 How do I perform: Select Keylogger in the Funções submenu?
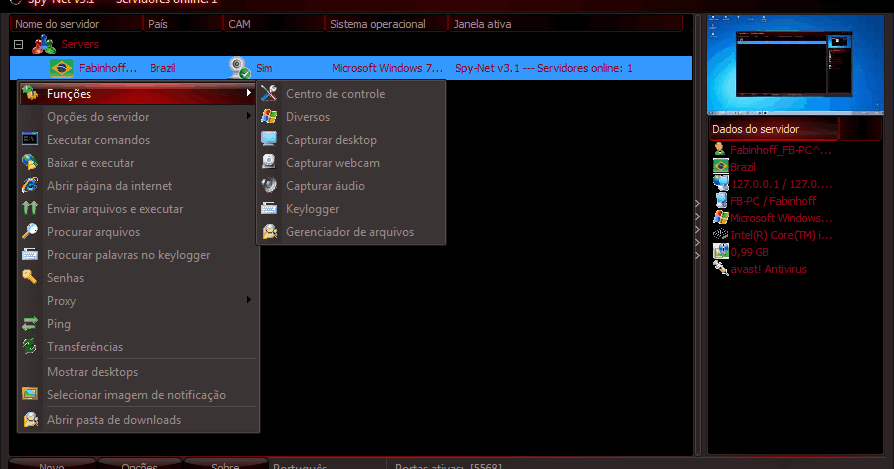tap(351, 209)
